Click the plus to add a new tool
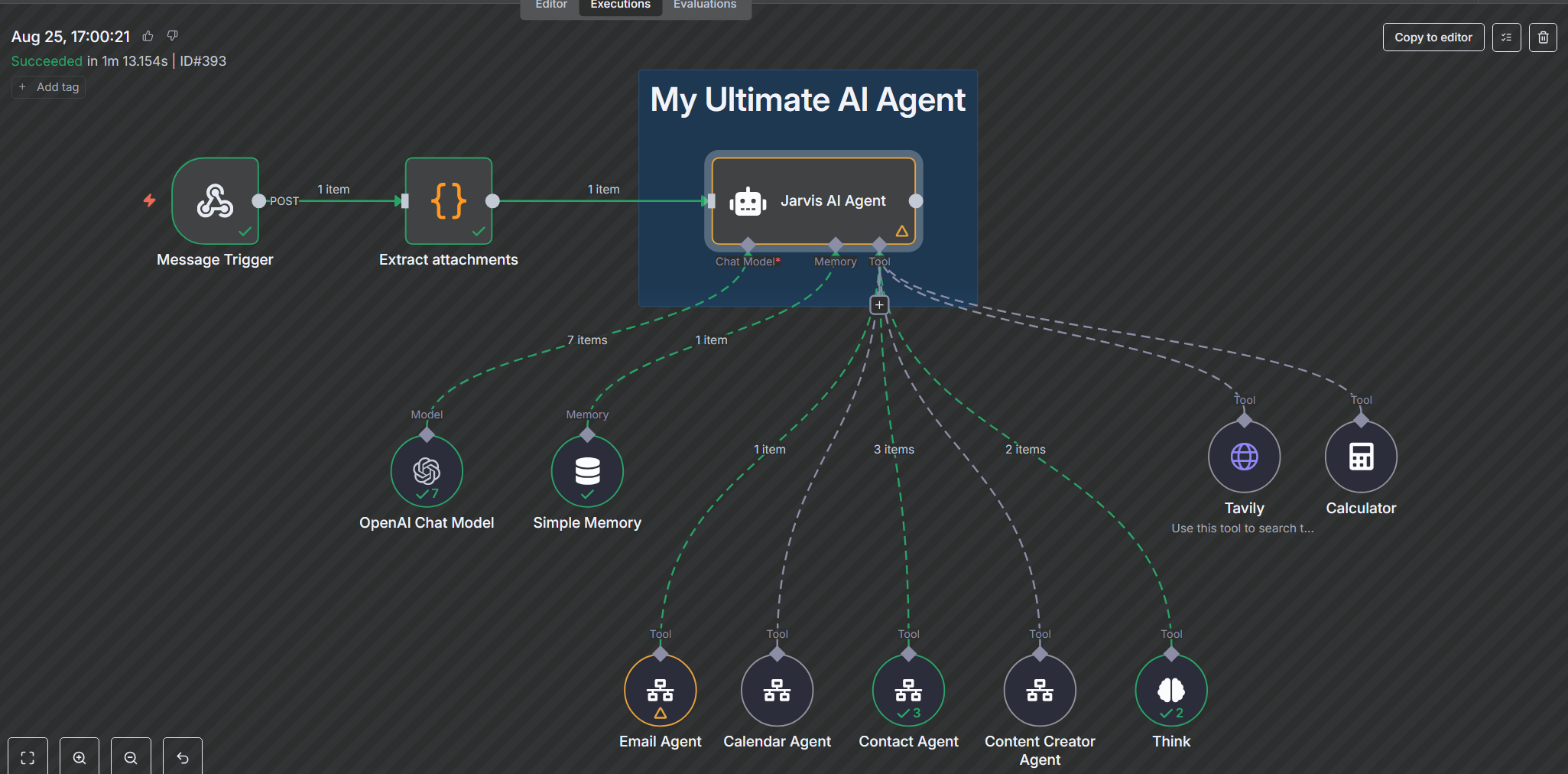This screenshot has height=774, width=1568. pyautogui.click(x=878, y=304)
